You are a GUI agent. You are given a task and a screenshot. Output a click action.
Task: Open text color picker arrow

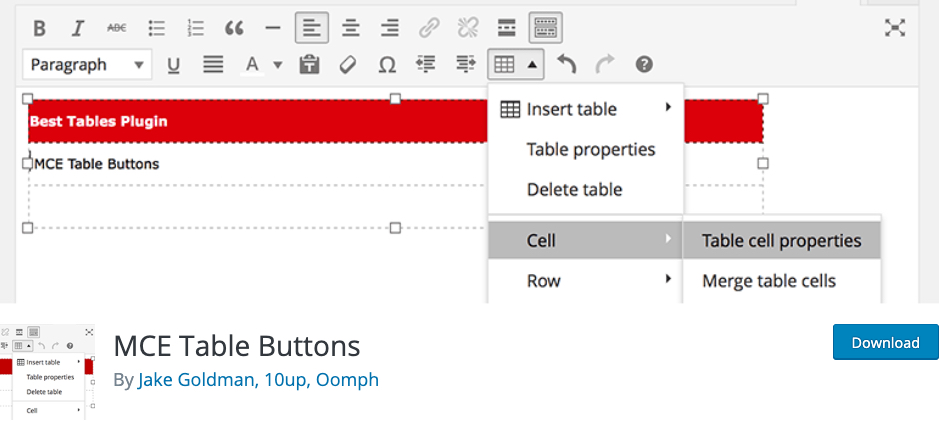pos(278,65)
